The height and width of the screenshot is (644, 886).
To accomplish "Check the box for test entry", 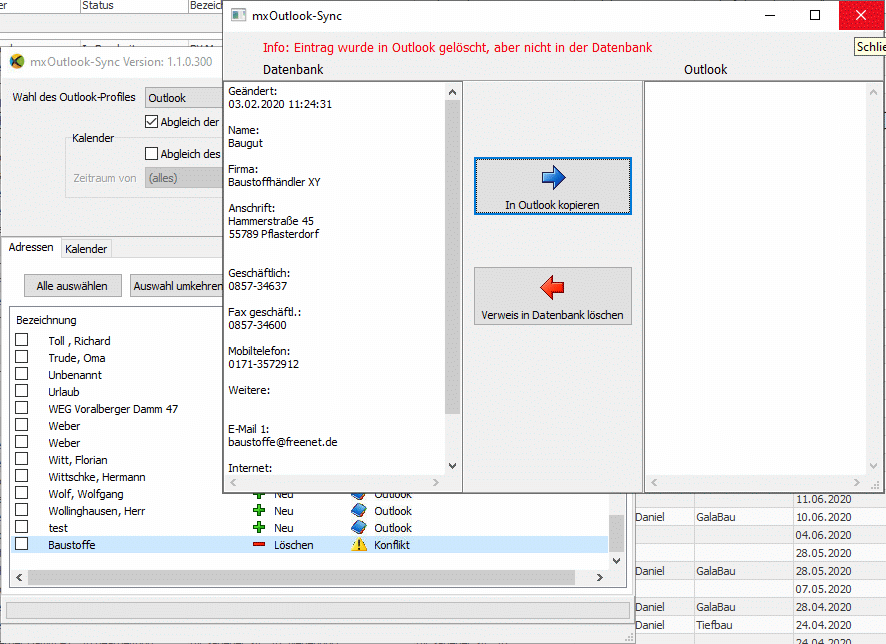I will 21,526.
